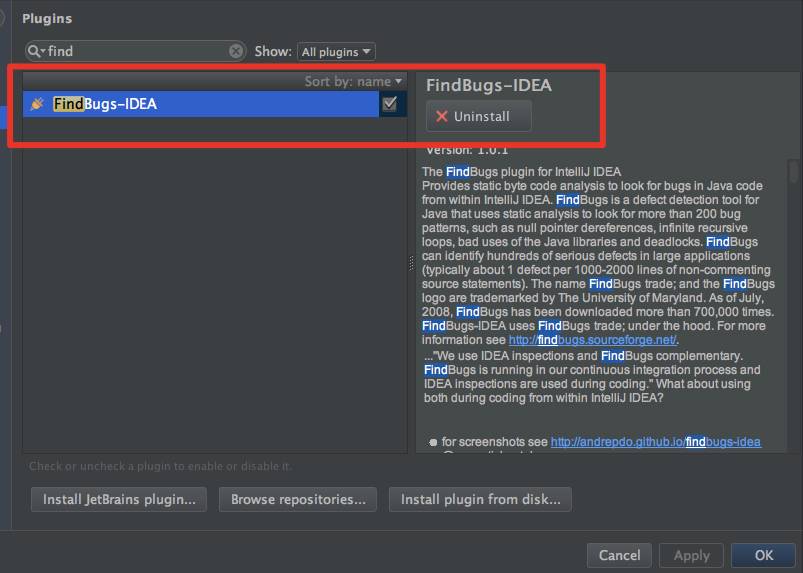Disable FindBugs-IDEA plugin checkbox
This screenshot has width=803, height=573.
[390, 104]
